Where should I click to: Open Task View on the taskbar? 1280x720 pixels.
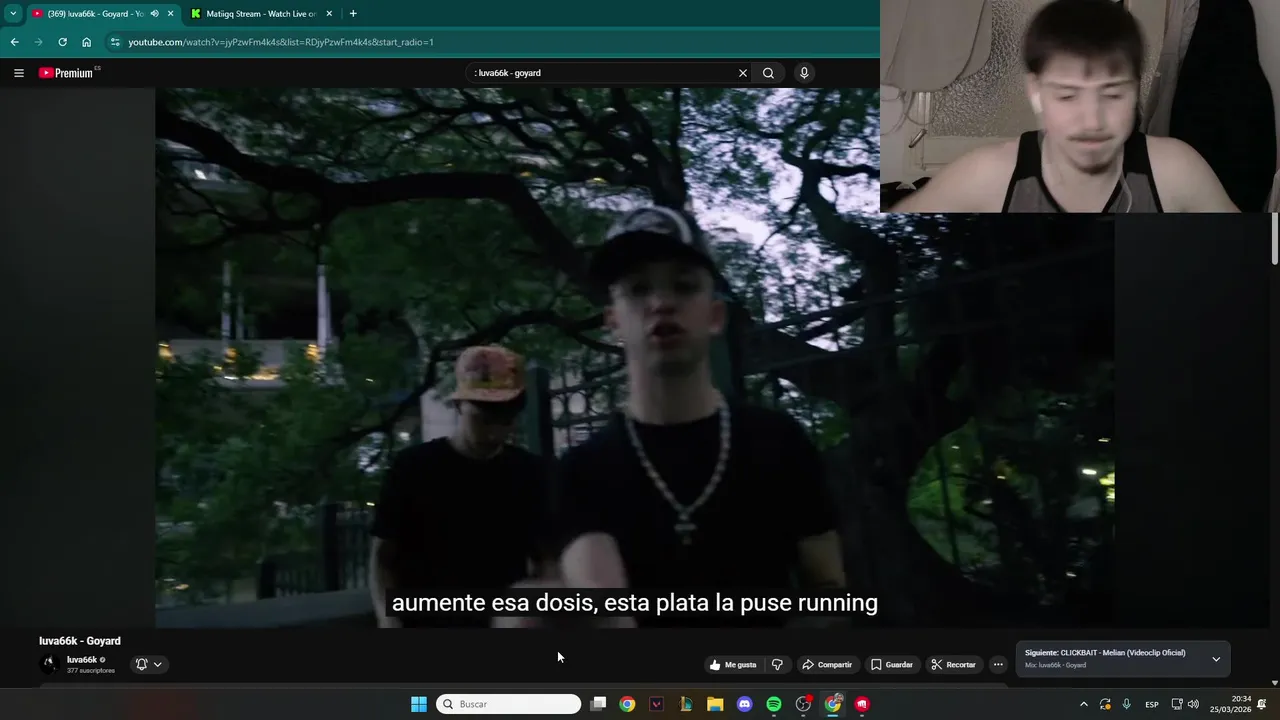tap(598, 704)
